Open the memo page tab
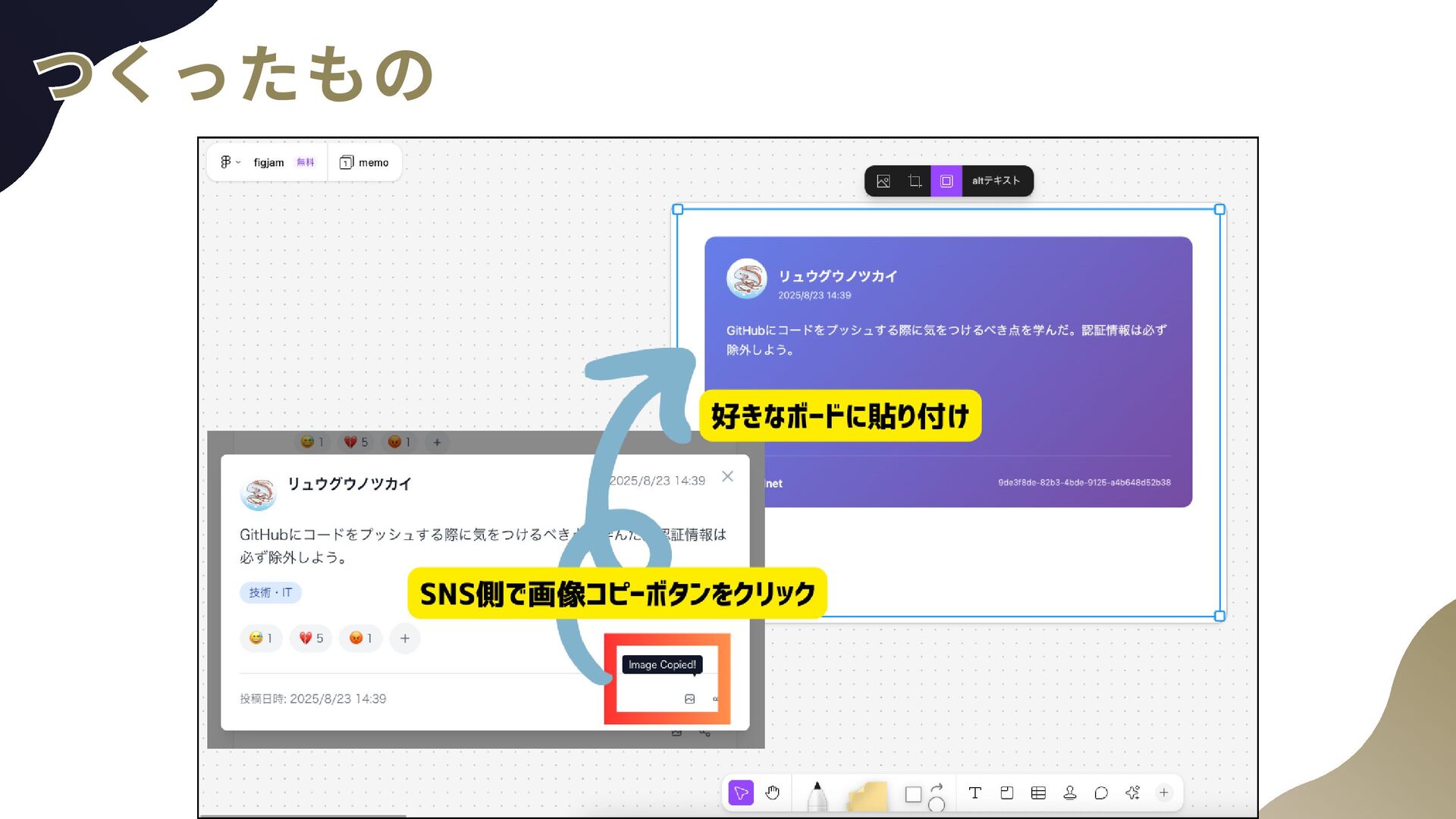 click(364, 162)
